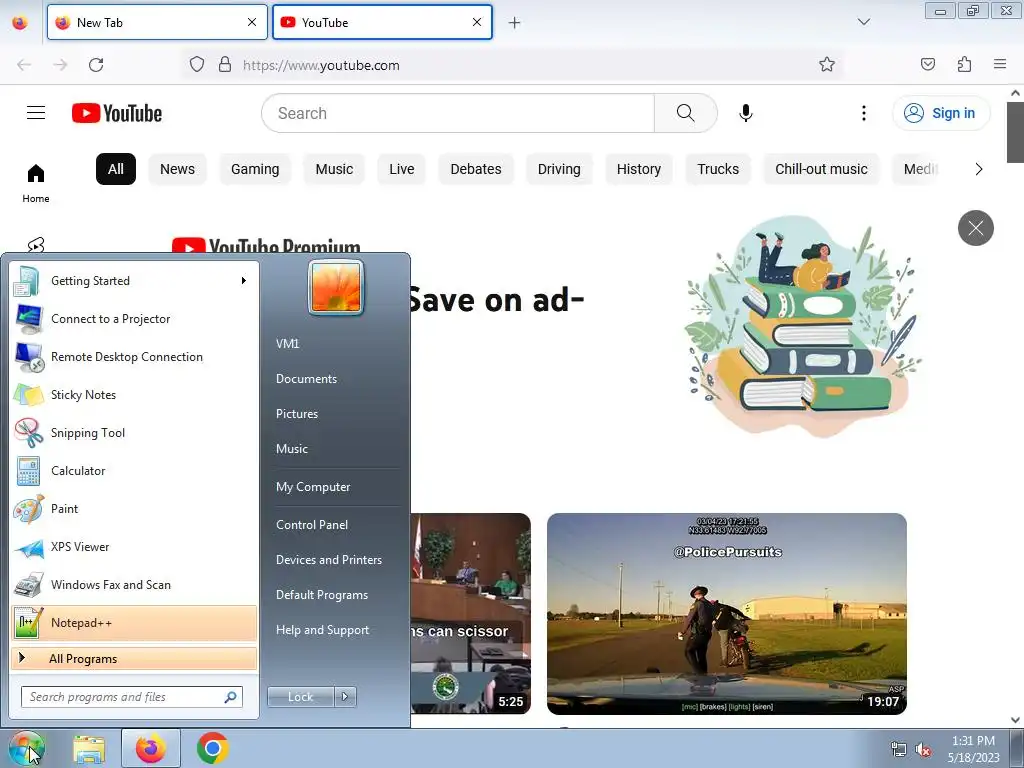Open Firefox extensions panel
The height and width of the screenshot is (768, 1024).
point(964,64)
